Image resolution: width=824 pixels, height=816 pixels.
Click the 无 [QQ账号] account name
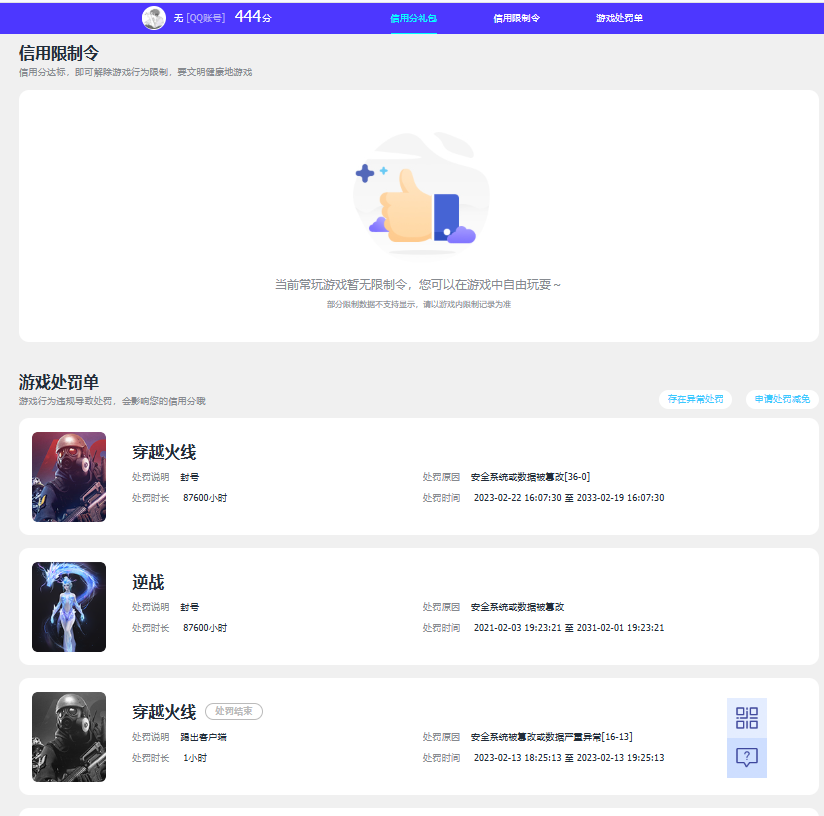[199, 18]
